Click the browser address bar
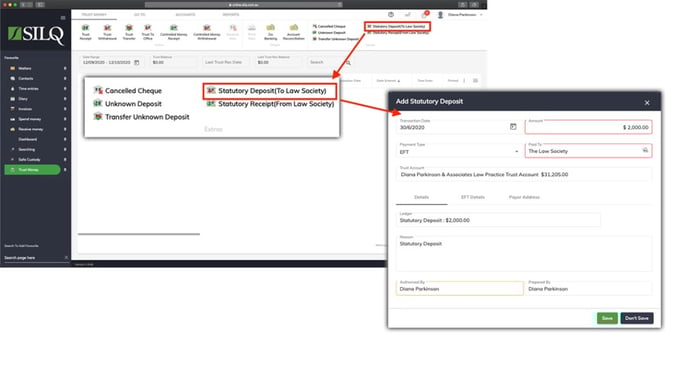 click(244, 4)
